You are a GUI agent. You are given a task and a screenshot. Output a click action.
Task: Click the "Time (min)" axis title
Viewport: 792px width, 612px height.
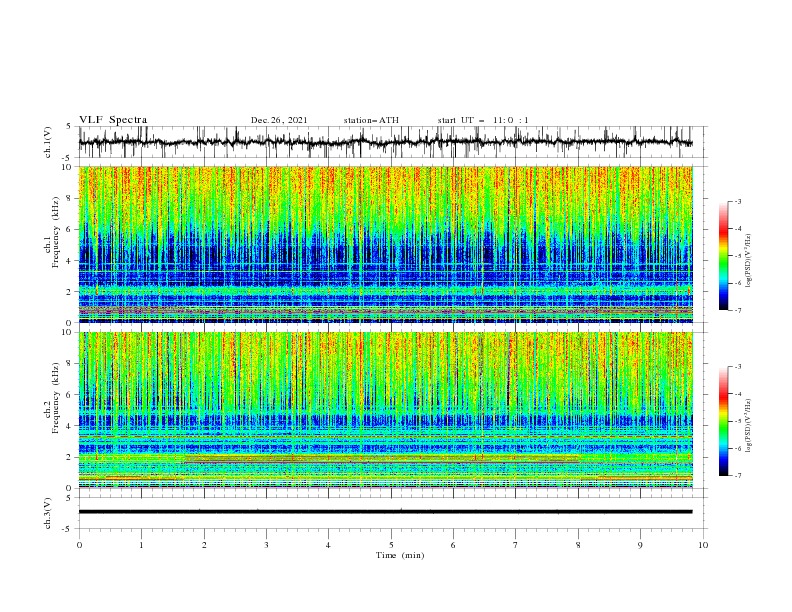point(400,555)
